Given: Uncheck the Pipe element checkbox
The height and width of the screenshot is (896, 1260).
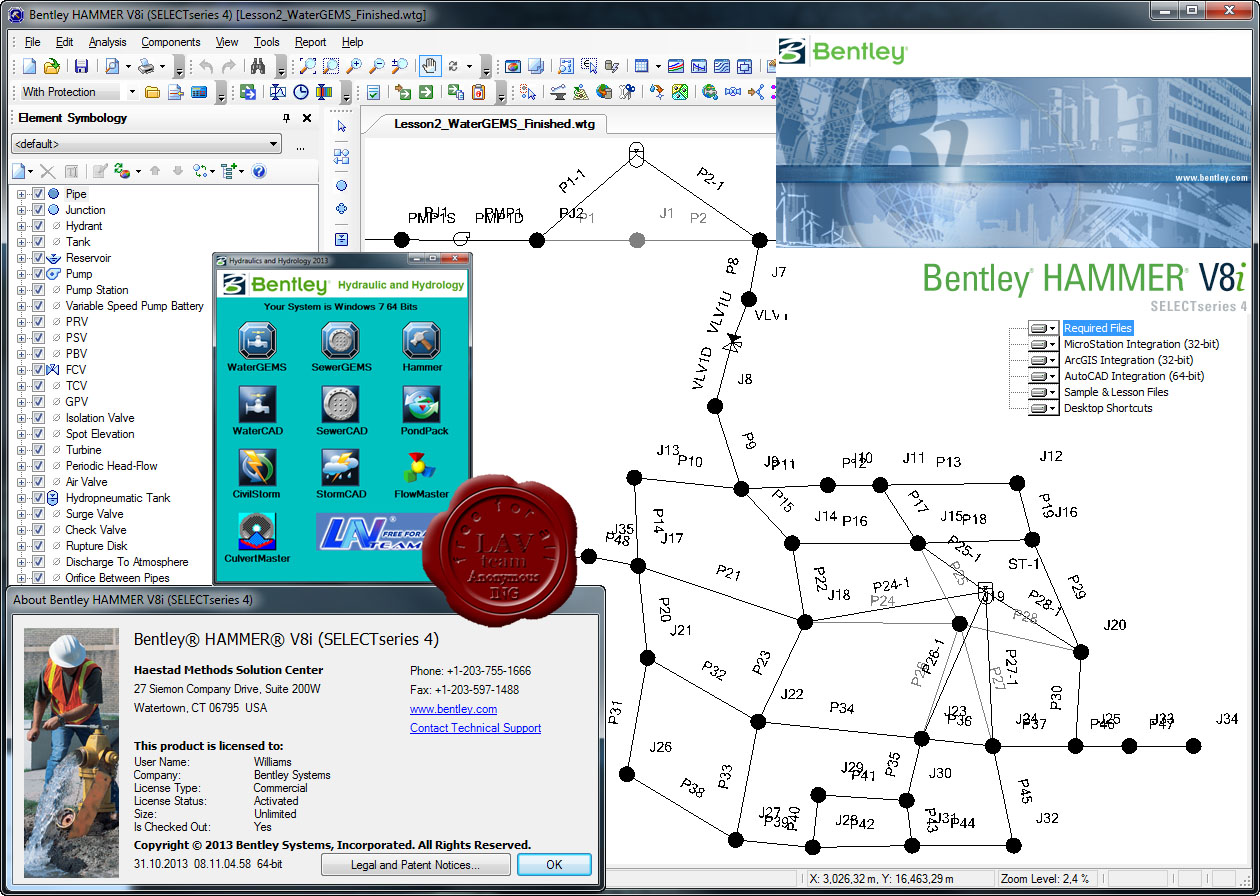Looking at the screenshot, I should [x=38, y=194].
